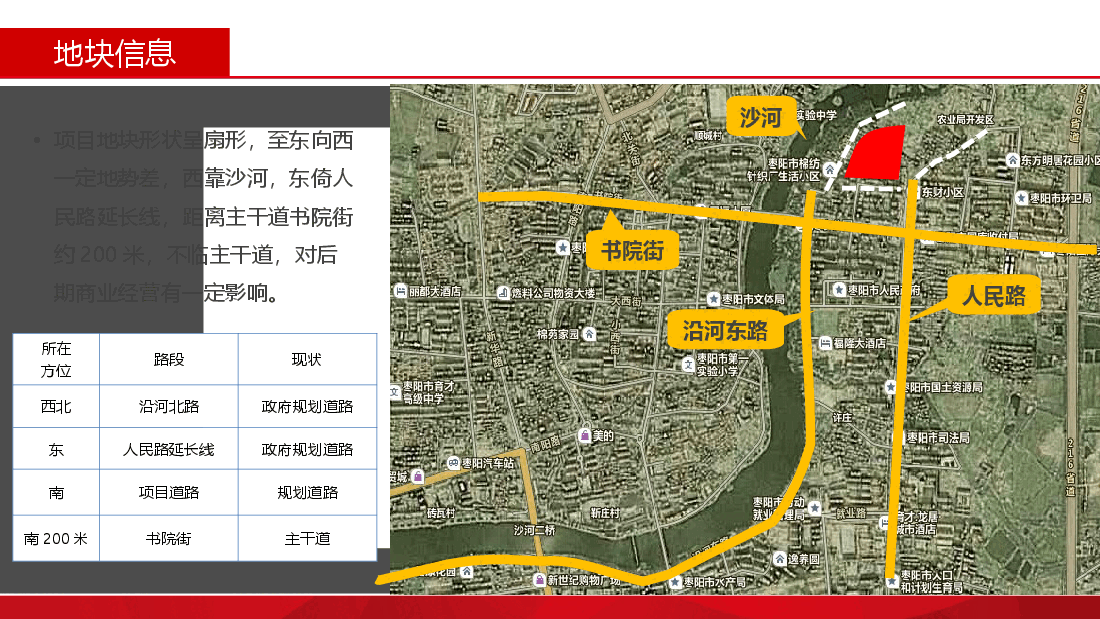Click the home icon beside 针织厂生活小区
The image size is (1100, 619).
pos(830,169)
